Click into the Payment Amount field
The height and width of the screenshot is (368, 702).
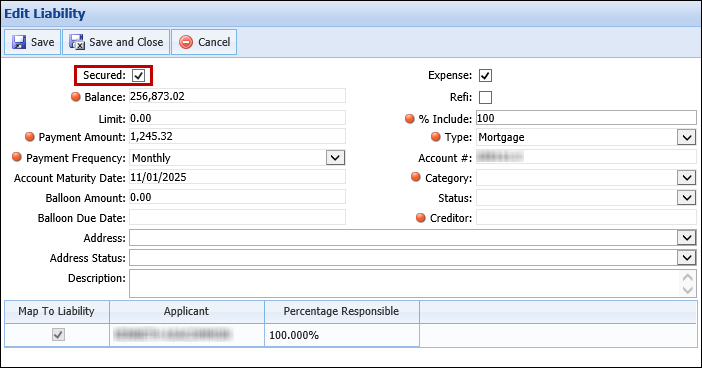click(237, 136)
